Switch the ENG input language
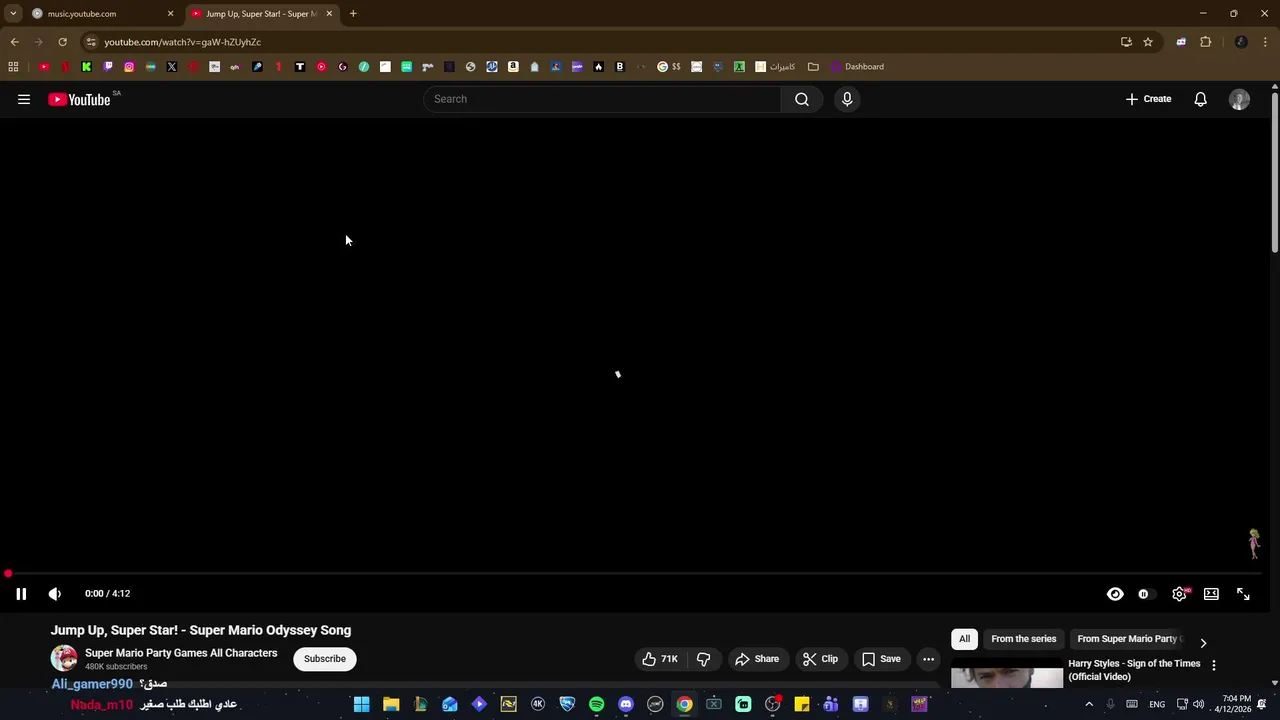The image size is (1280, 720). [1157, 704]
